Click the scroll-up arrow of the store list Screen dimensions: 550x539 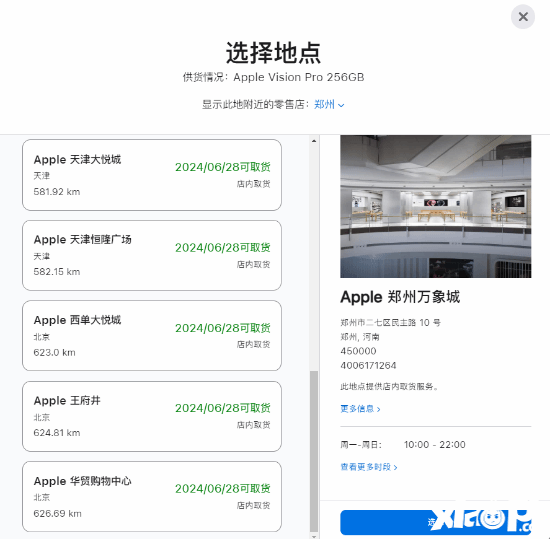click(x=314, y=141)
